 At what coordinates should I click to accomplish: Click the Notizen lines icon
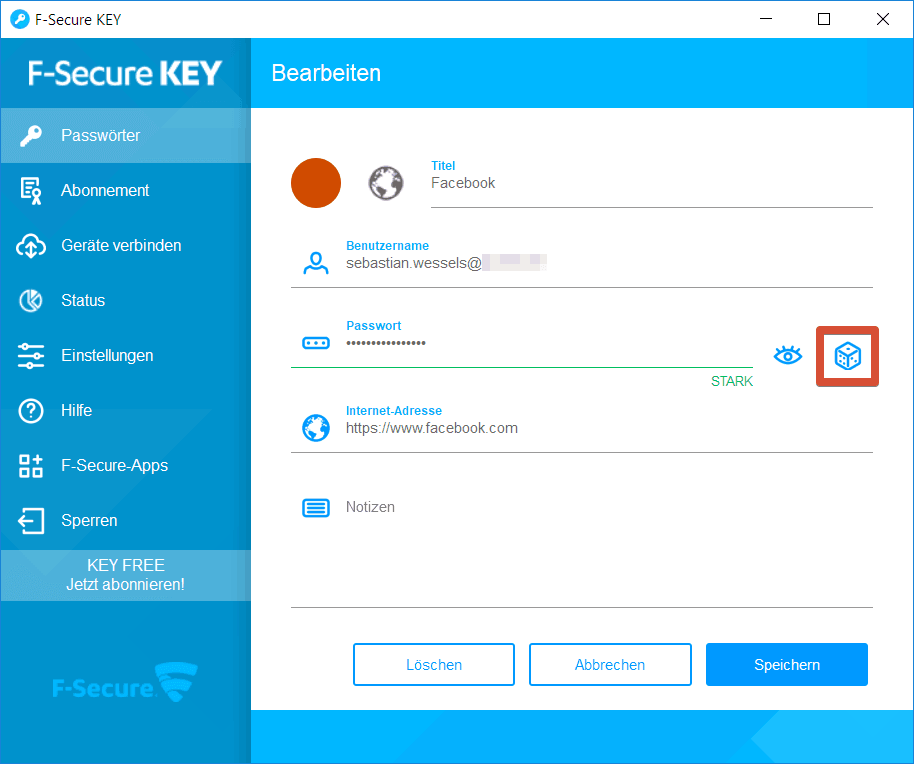pyautogui.click(x=316, y=508)
